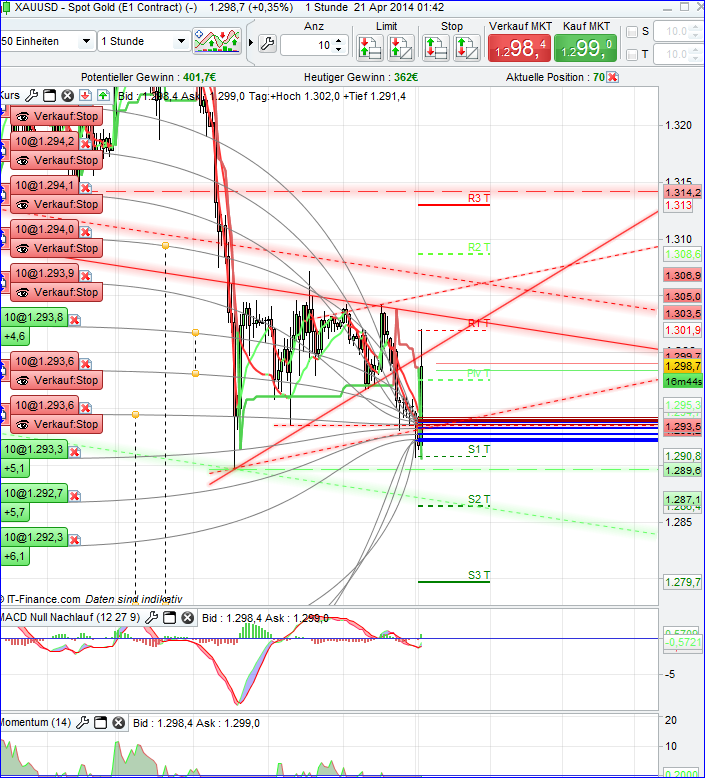Cancel the 10@1.294,1 order via its X
This screenshot has height=778, width=705.
pyautogui.click(x=85, y=188)
